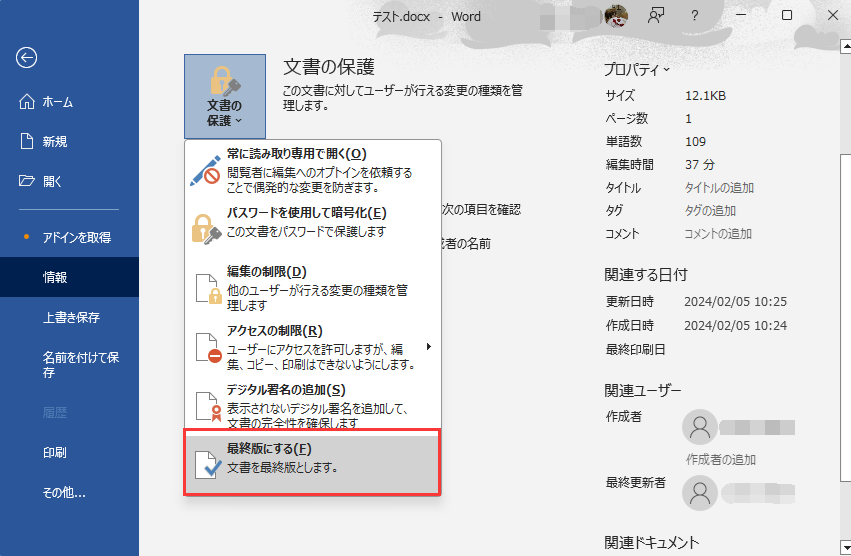Open the 文書の保護 lock button
The width and height of the screenshot is (851, 556).
[x=225, y=97]
